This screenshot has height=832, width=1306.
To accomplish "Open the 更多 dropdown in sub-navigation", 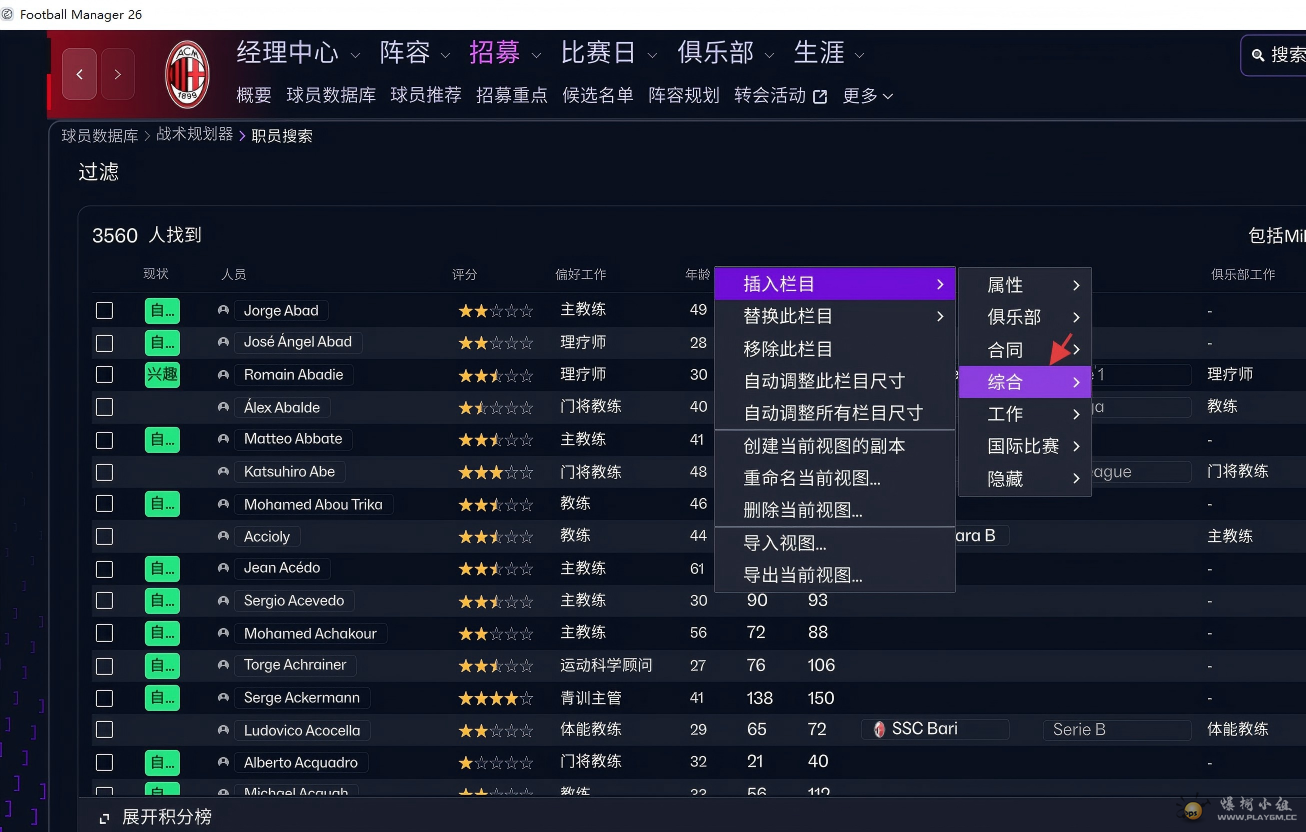I will tap(867, 96).
